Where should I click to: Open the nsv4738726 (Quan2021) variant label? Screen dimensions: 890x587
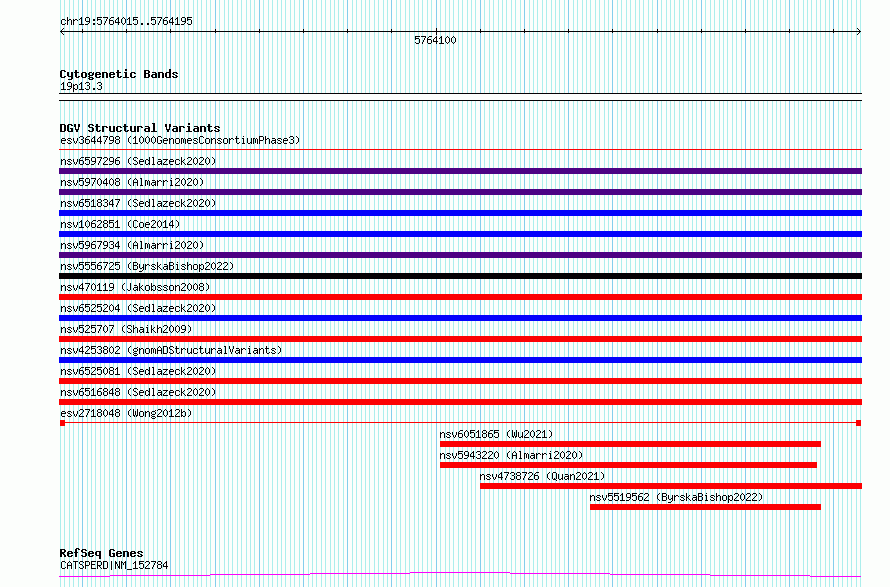[x=542, y=476]
